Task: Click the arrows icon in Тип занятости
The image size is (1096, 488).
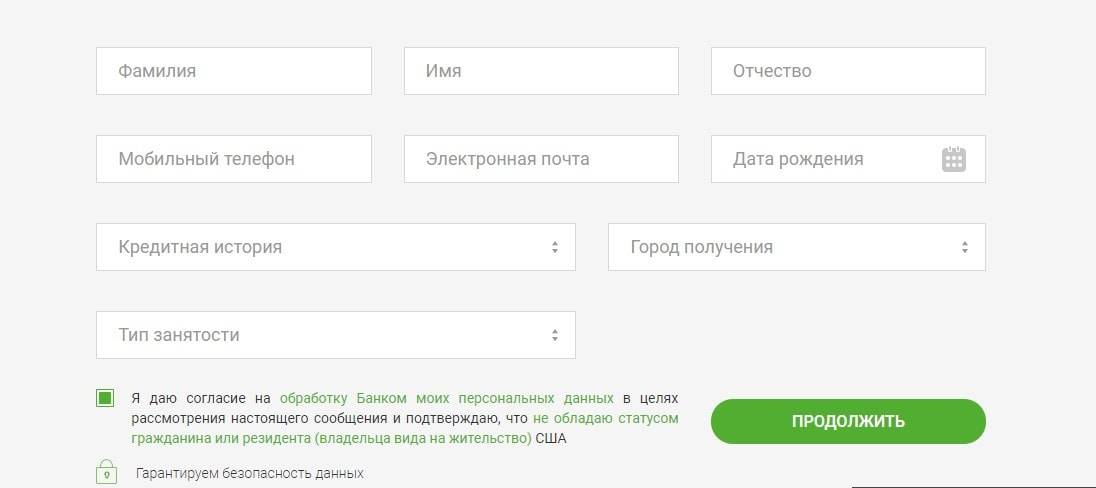Action: click(x=554, y=335)
